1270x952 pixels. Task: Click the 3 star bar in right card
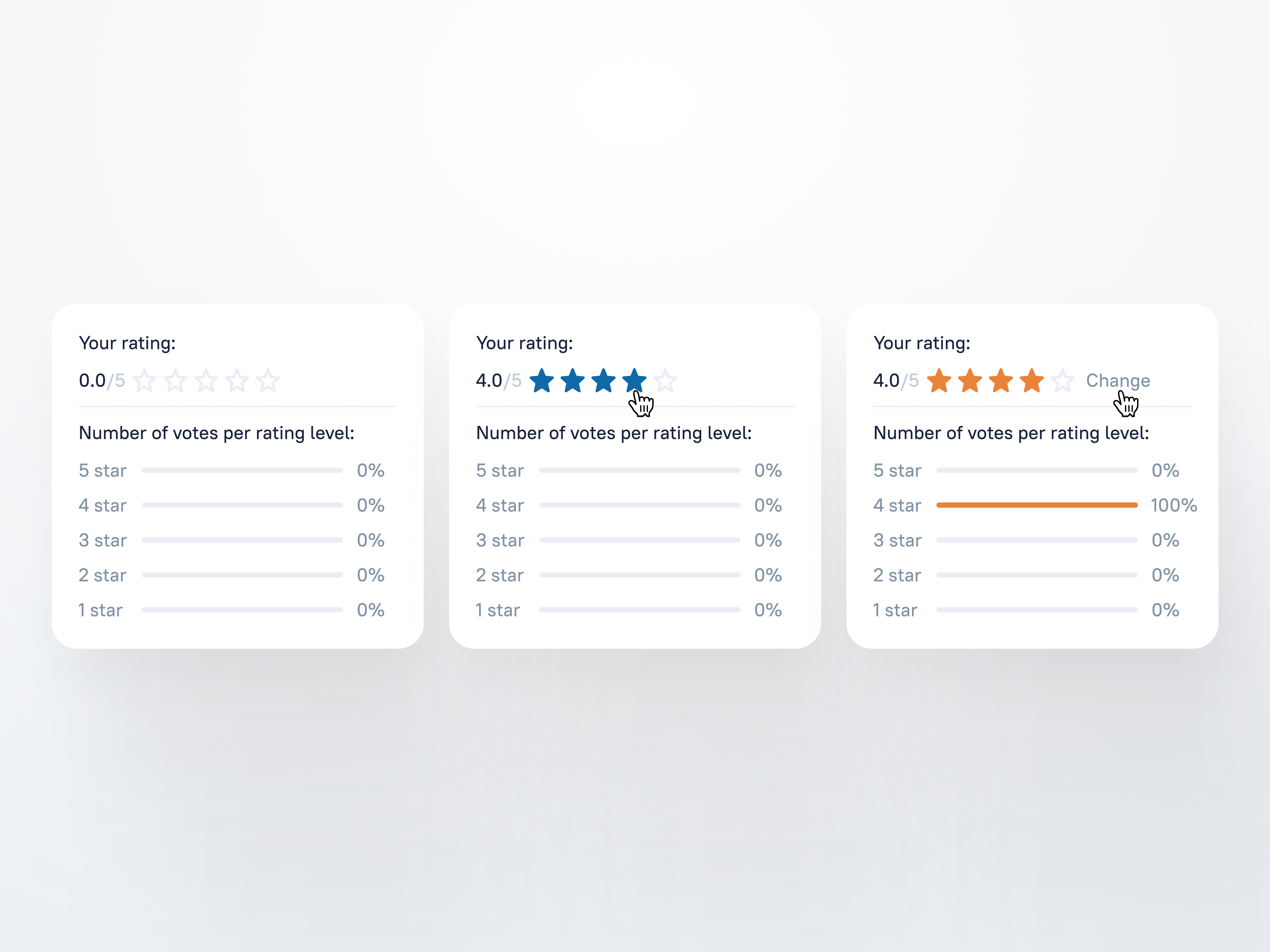[x=1036, y=540]
